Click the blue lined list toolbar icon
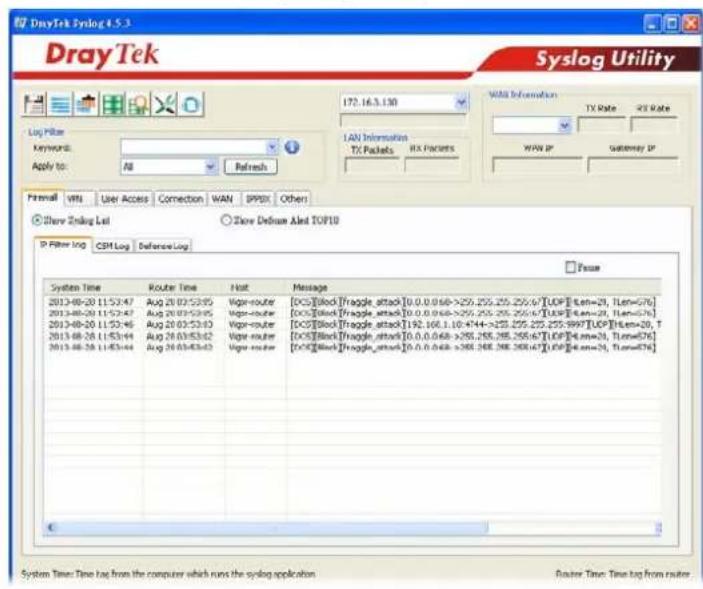 (60, 104)
